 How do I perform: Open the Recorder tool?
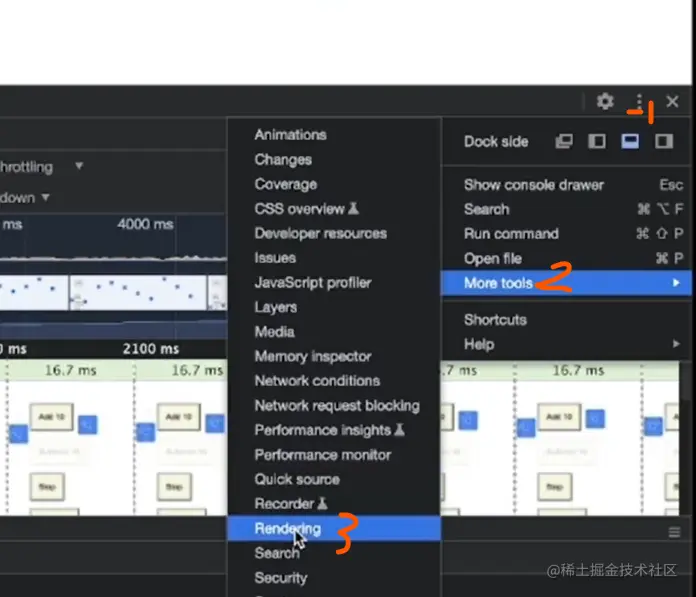tap(334, 504)
